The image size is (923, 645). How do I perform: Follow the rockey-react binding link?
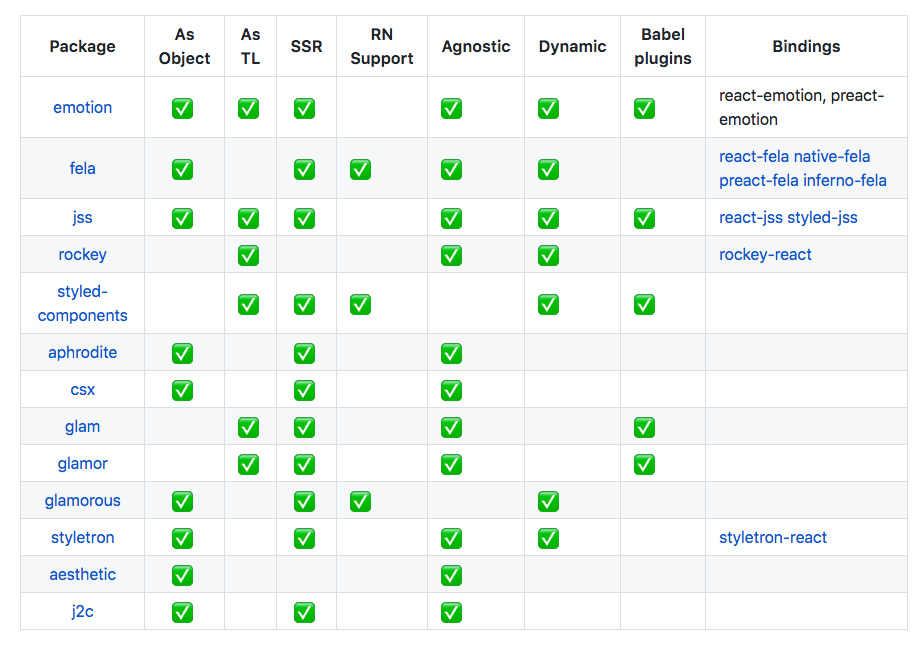pos(765,255)
